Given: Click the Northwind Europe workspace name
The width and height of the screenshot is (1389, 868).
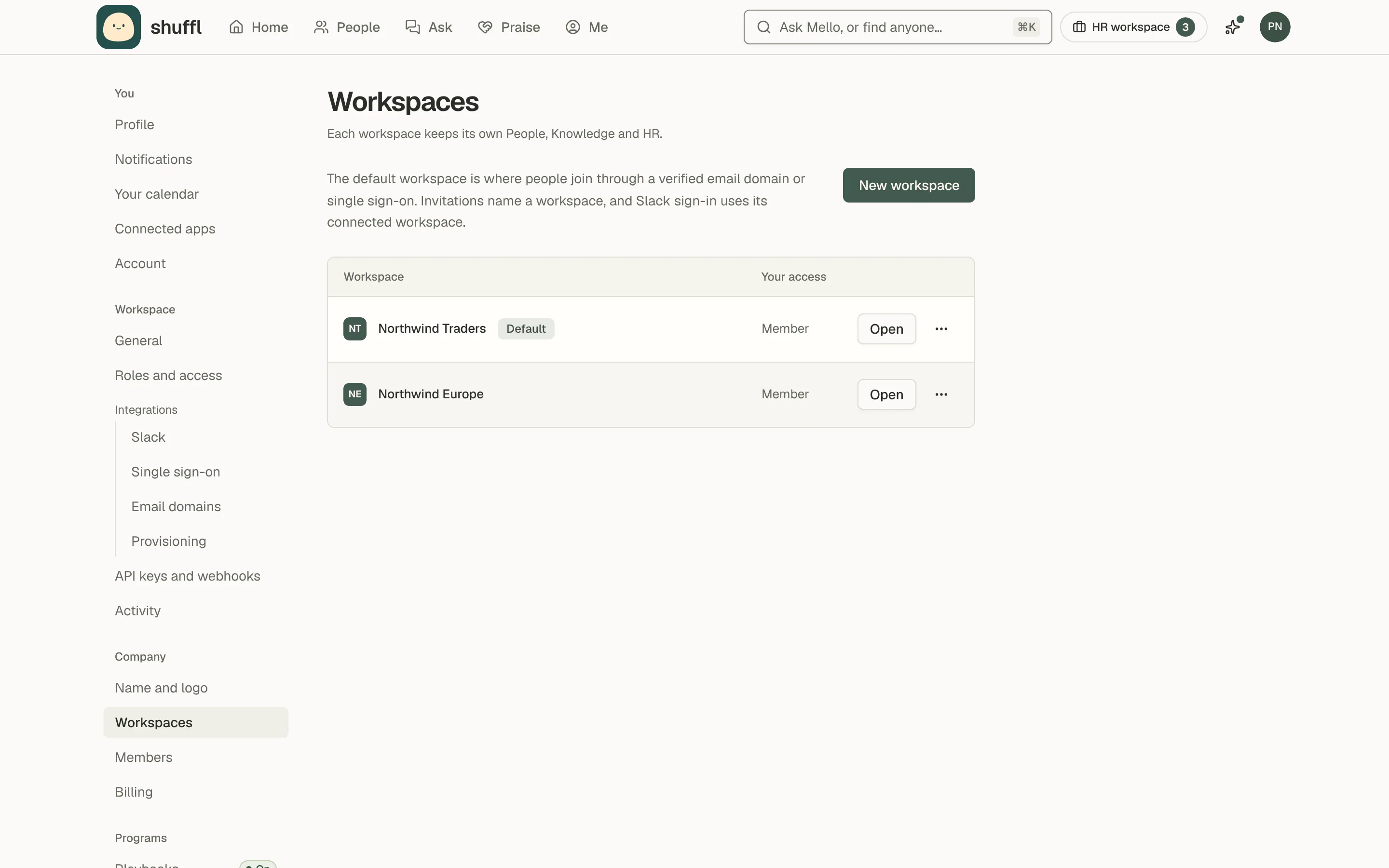Looking at the screenshot, I should coord(431,394).
